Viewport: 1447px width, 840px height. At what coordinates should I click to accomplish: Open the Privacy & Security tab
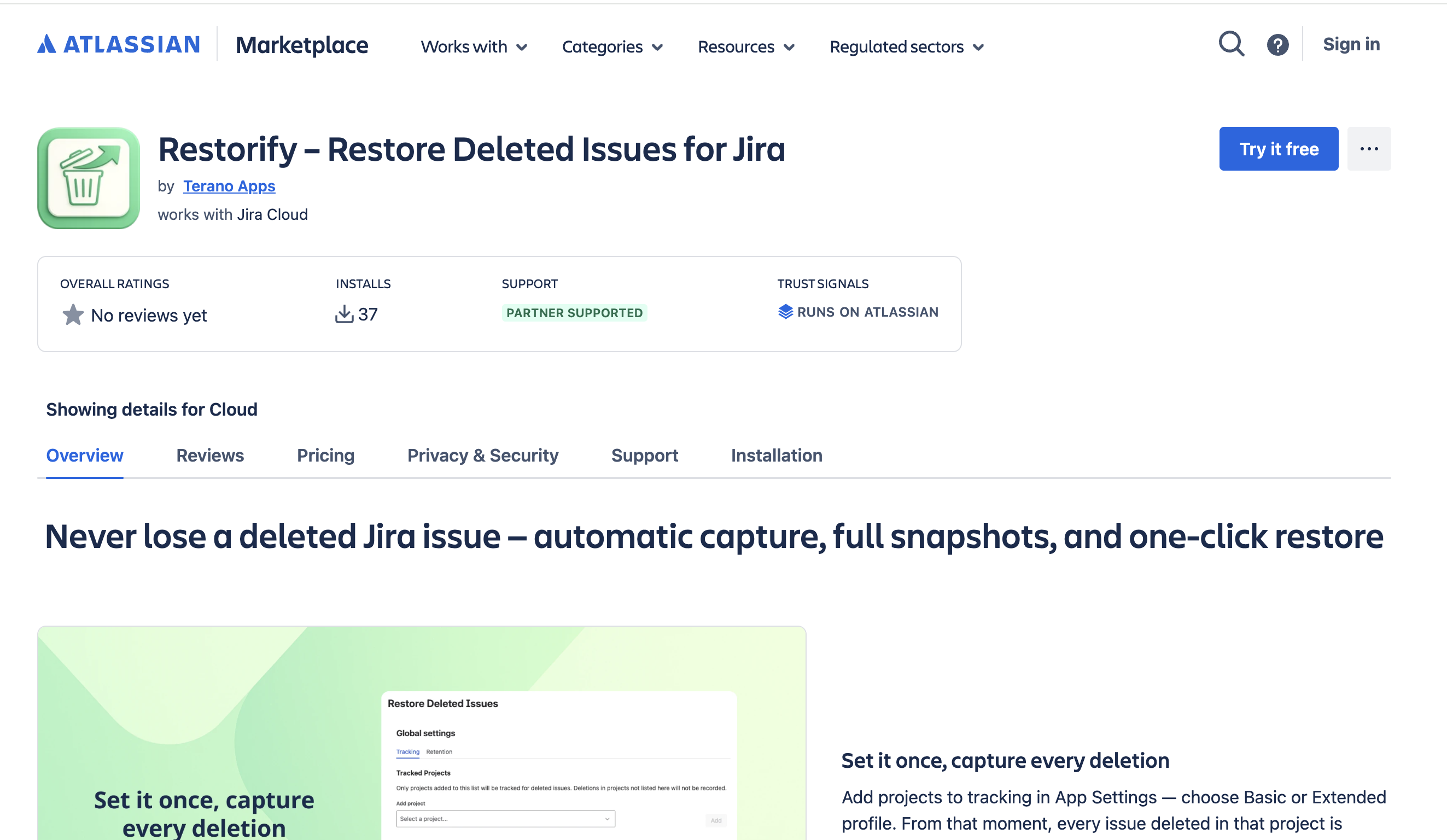tap(482, 456)
